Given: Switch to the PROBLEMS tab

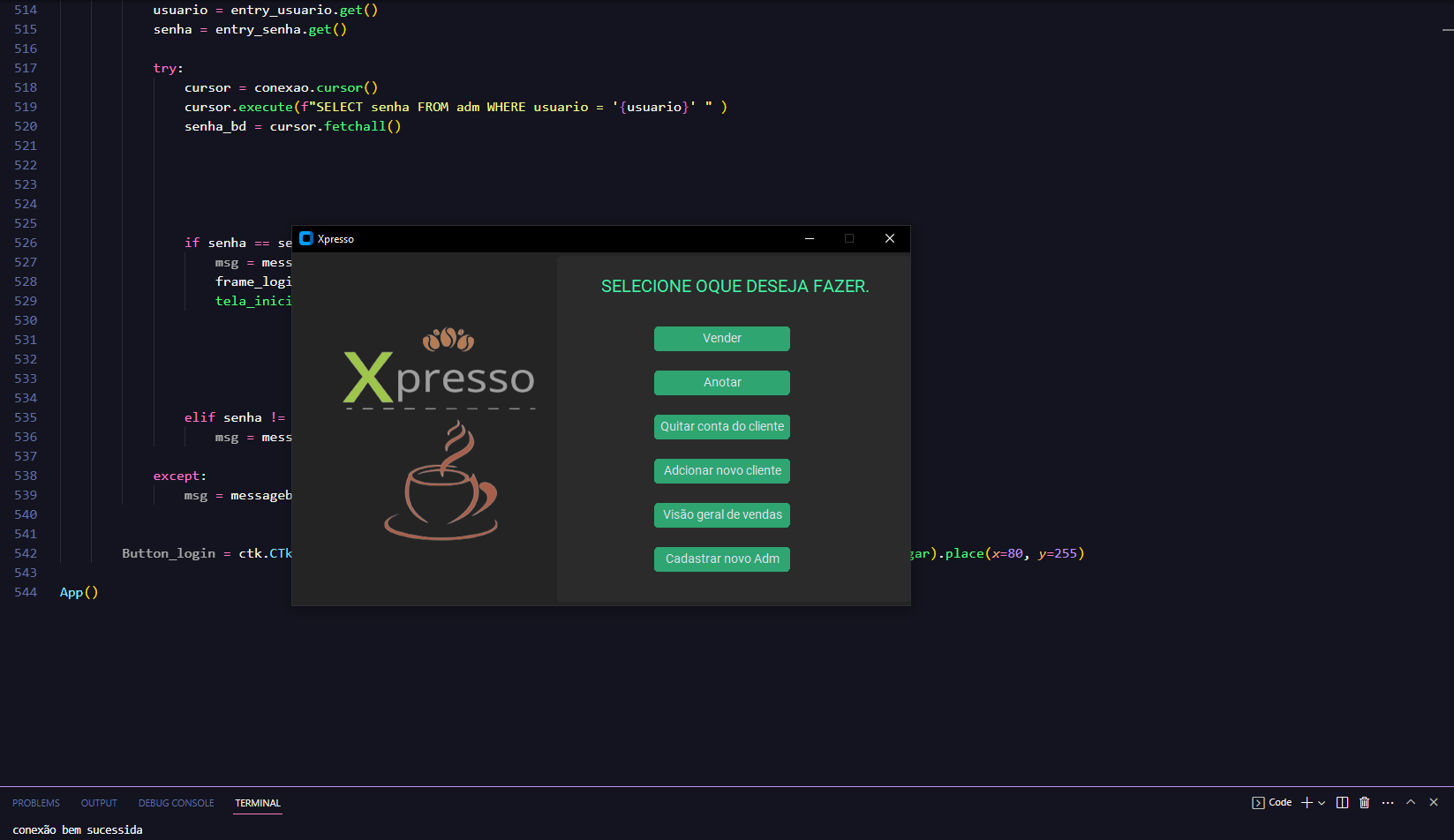Looking at the screenshot, I should click(x=36, y=803).
